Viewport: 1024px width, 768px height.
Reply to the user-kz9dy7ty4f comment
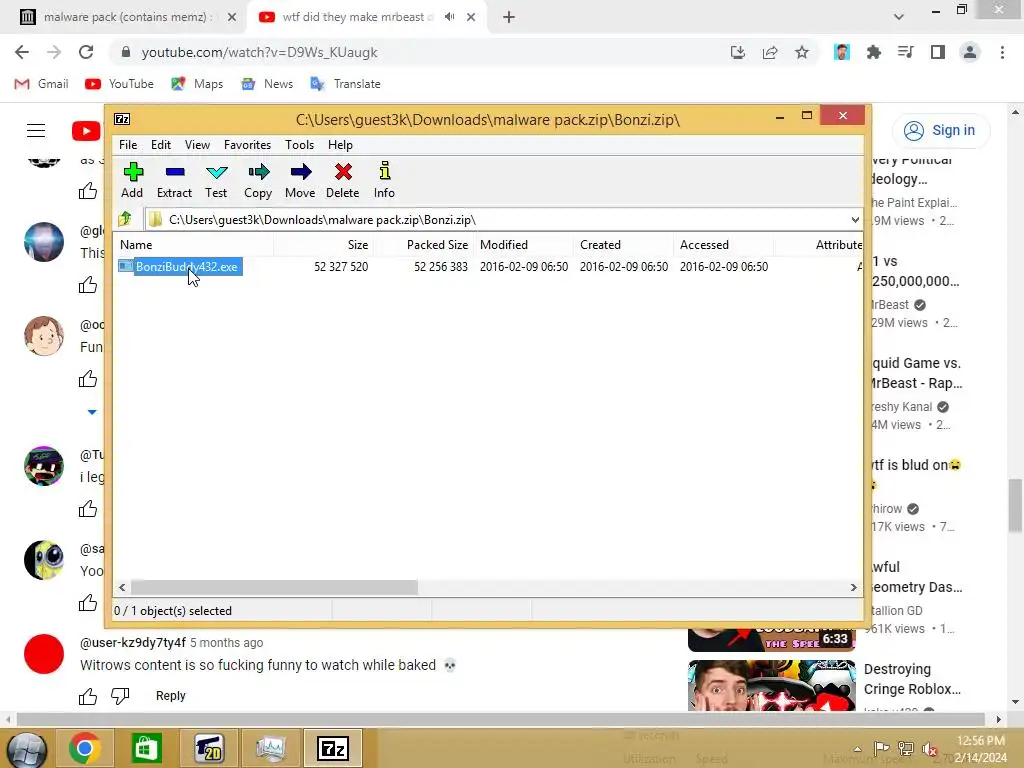pos(170,696)
